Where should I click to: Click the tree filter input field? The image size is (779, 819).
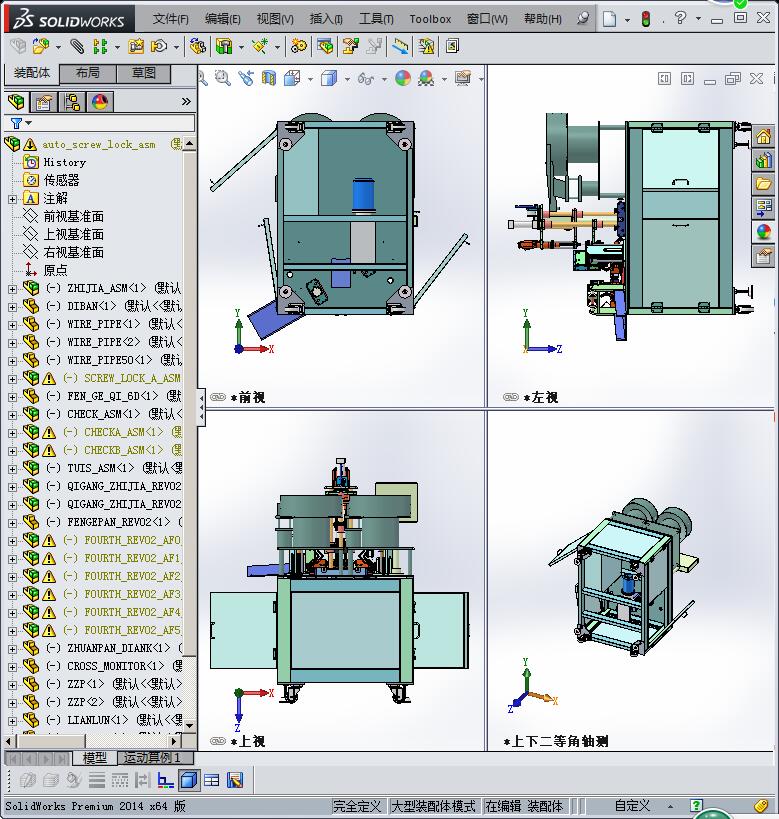pyautogui.click(x=114, y=123)
